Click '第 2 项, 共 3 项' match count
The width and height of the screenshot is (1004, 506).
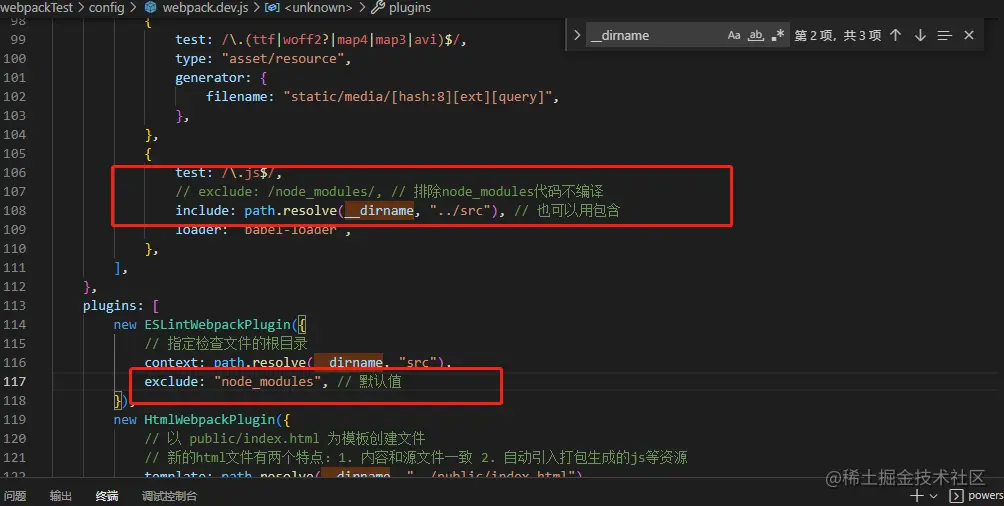[838, 36]
